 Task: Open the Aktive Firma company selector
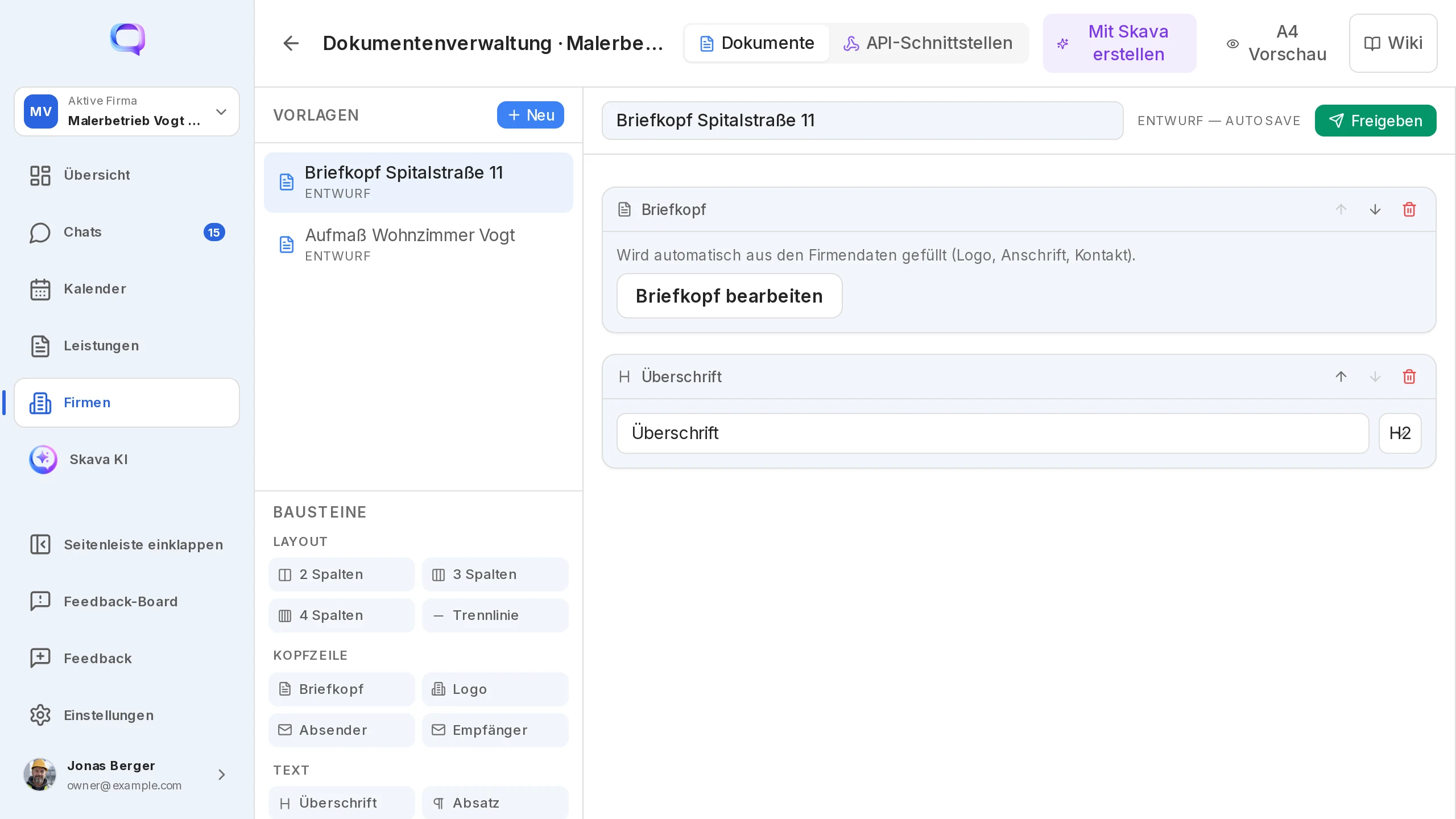(x=127, y=111)
